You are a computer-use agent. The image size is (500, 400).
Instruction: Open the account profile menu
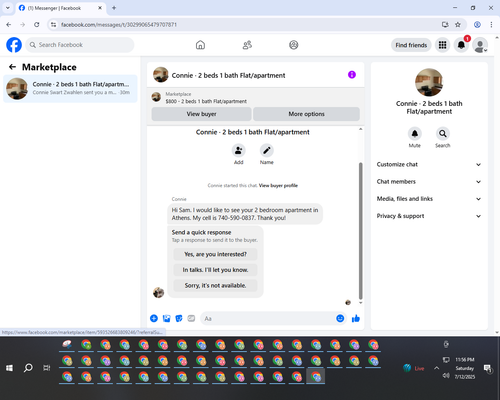pos(480,45)
